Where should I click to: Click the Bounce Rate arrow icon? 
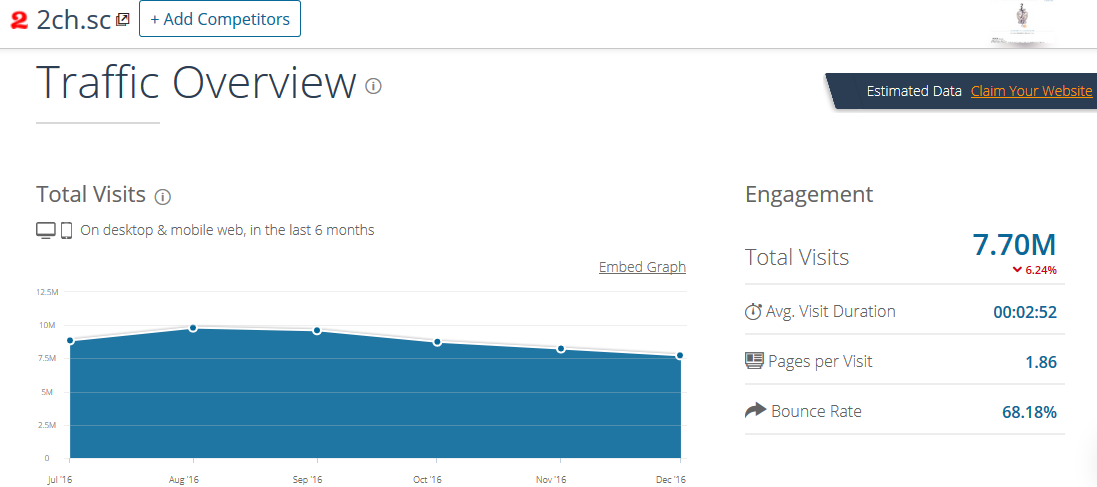point(755,410)
